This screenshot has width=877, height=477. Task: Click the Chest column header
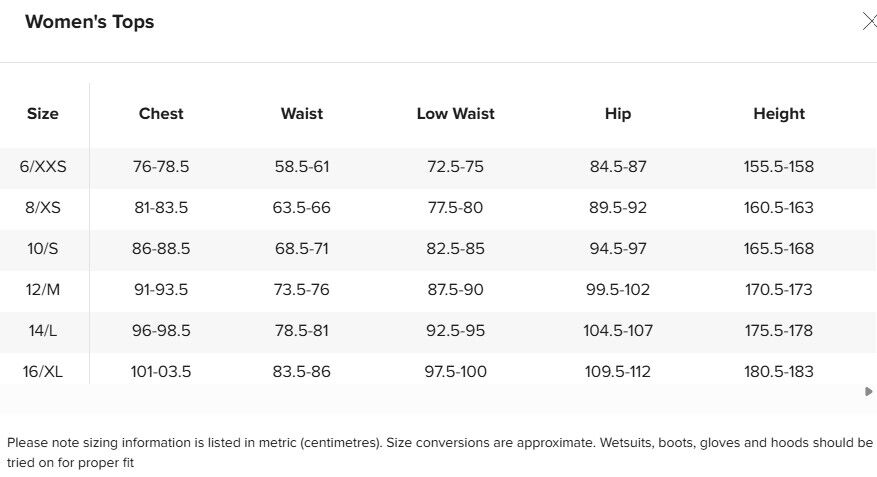161,114
